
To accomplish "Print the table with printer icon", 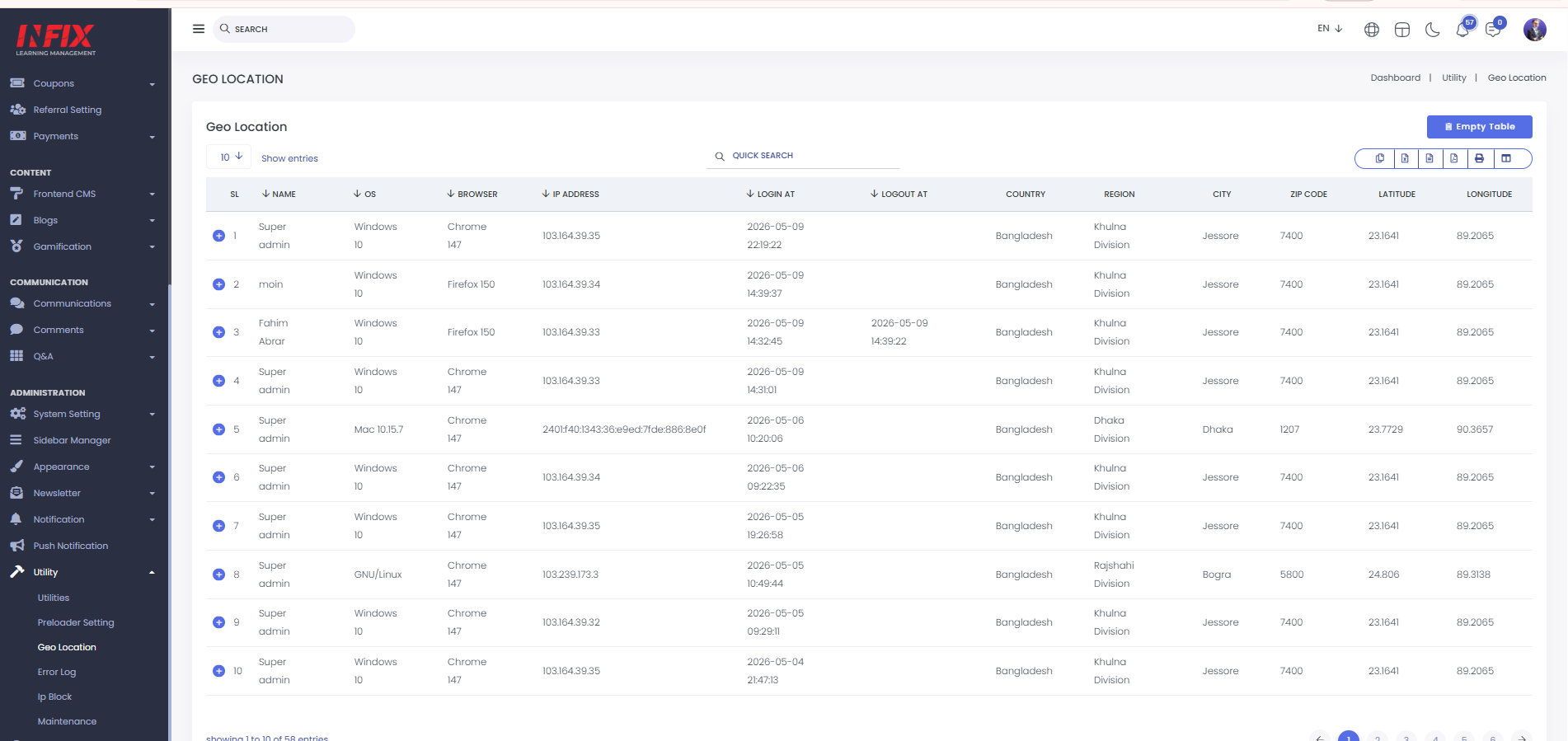I will [1480, 158].
